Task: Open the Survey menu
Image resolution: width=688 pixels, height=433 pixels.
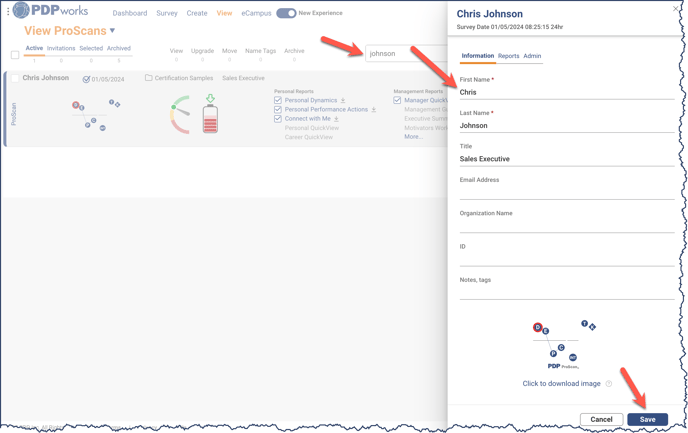Action: pyautogui.click(x=167, y=13)
